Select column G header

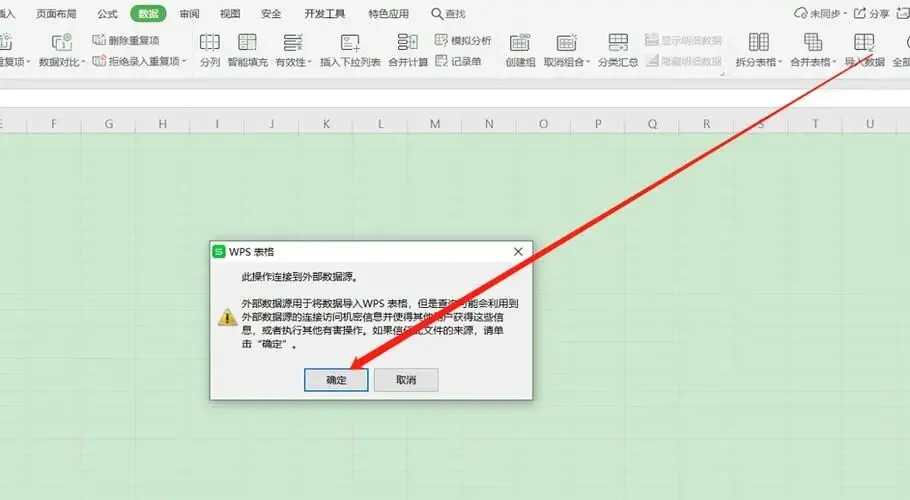109,124
